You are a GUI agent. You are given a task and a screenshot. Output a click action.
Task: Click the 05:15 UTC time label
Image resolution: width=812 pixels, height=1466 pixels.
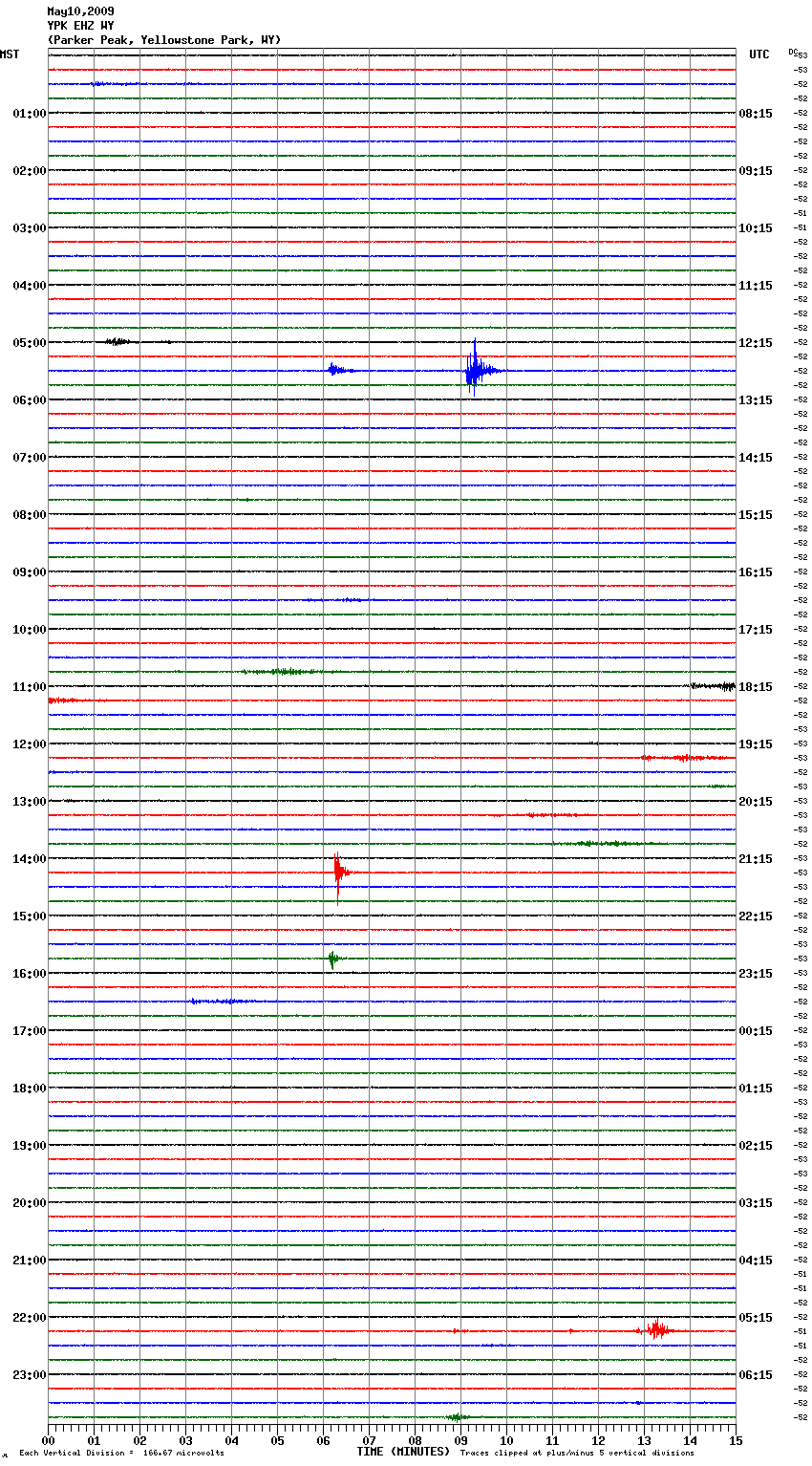point(756,1318)
